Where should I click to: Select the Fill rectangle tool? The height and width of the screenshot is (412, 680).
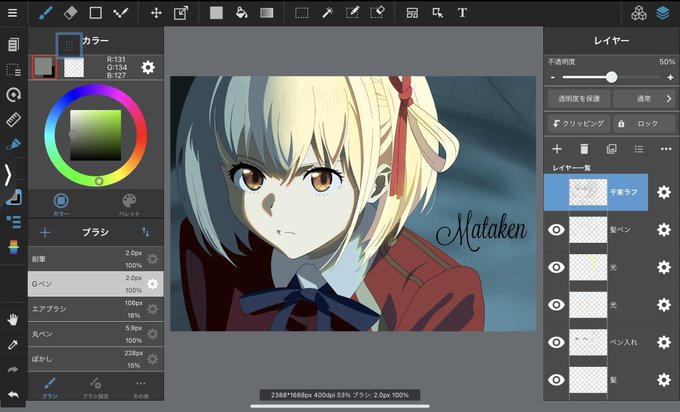coord(216,13)
